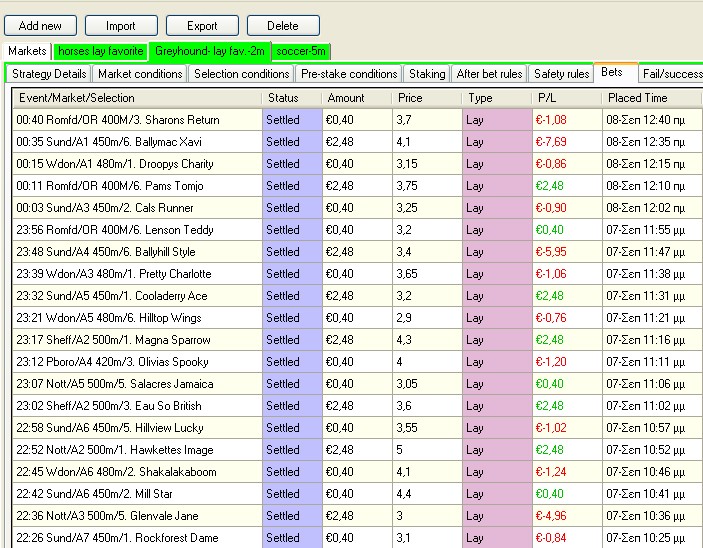Click the Delete button

[x=283, y=26]
